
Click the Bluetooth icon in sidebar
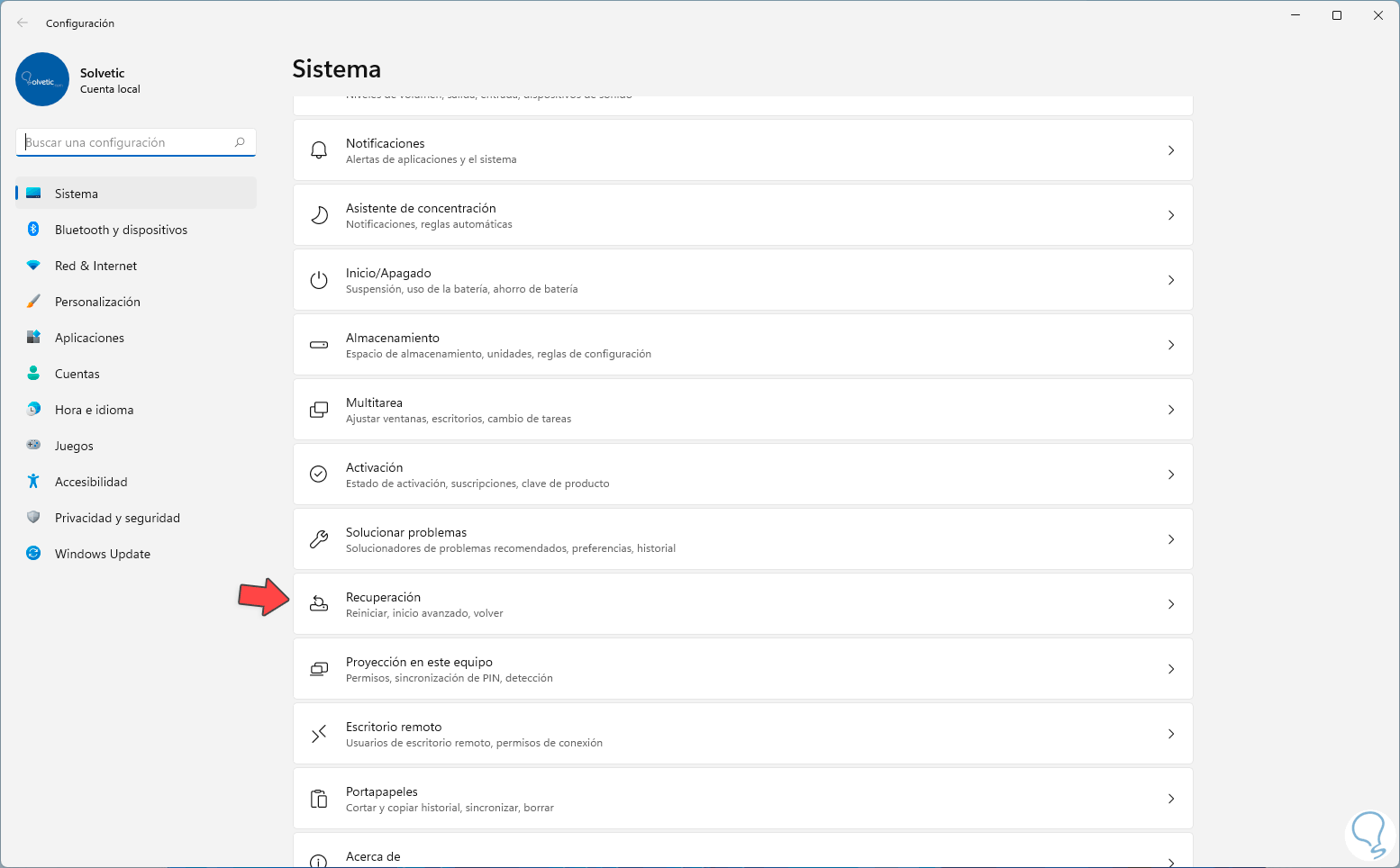33,230
